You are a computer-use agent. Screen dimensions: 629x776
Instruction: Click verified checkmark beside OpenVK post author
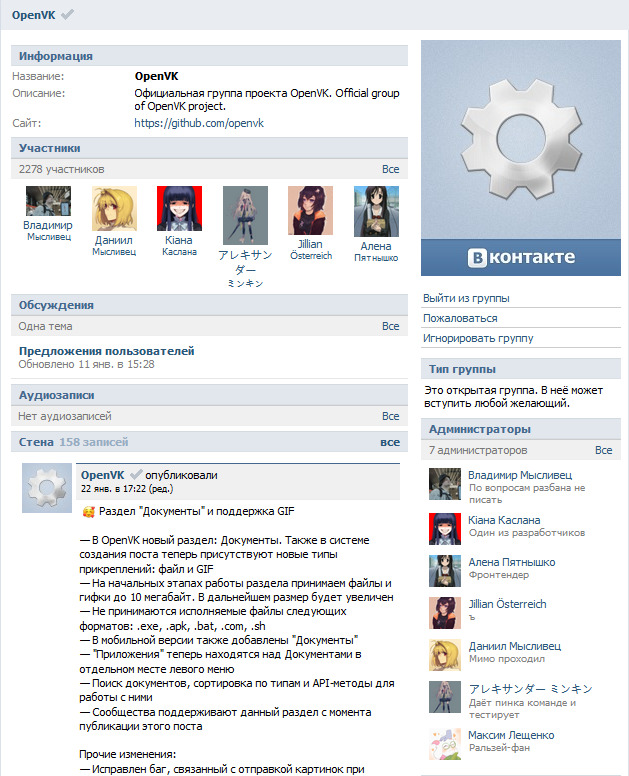tap(136, 475)
